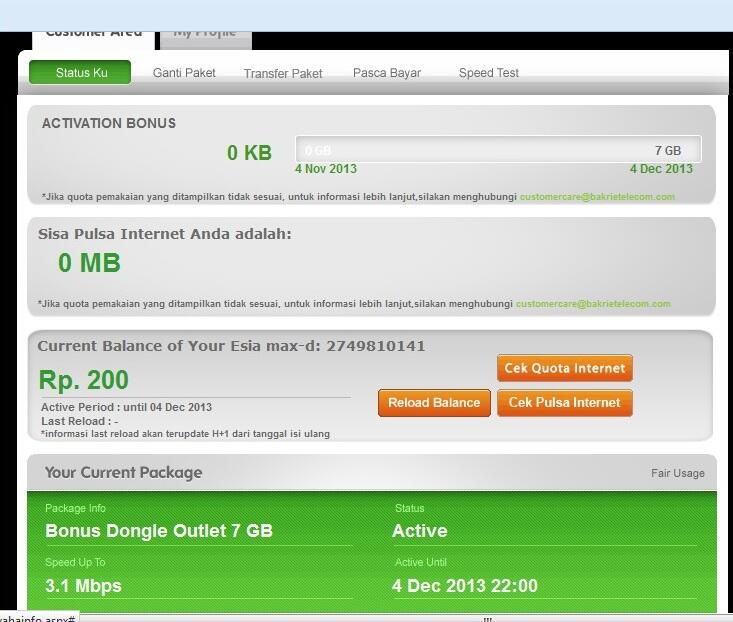Select the Active status value

420,531
